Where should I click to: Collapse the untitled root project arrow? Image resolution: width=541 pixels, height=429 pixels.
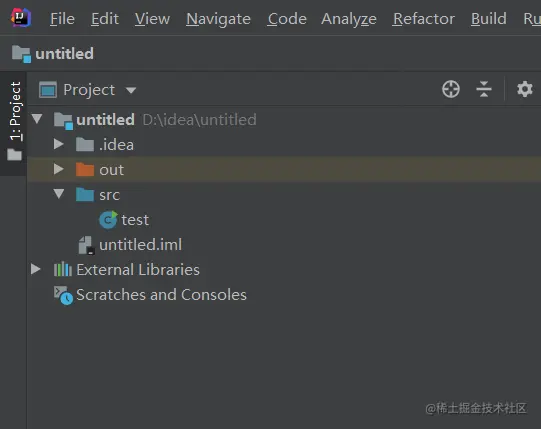(37, 119)
